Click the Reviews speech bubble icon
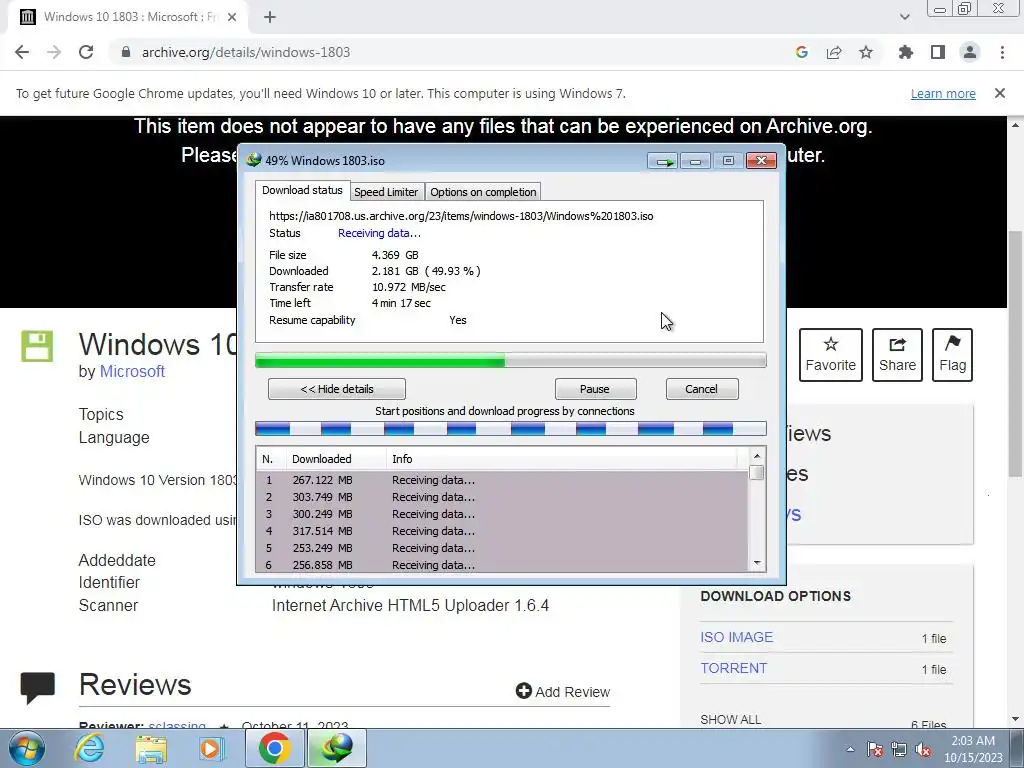This screenshot has width=1024, height=768. [37, 688]
